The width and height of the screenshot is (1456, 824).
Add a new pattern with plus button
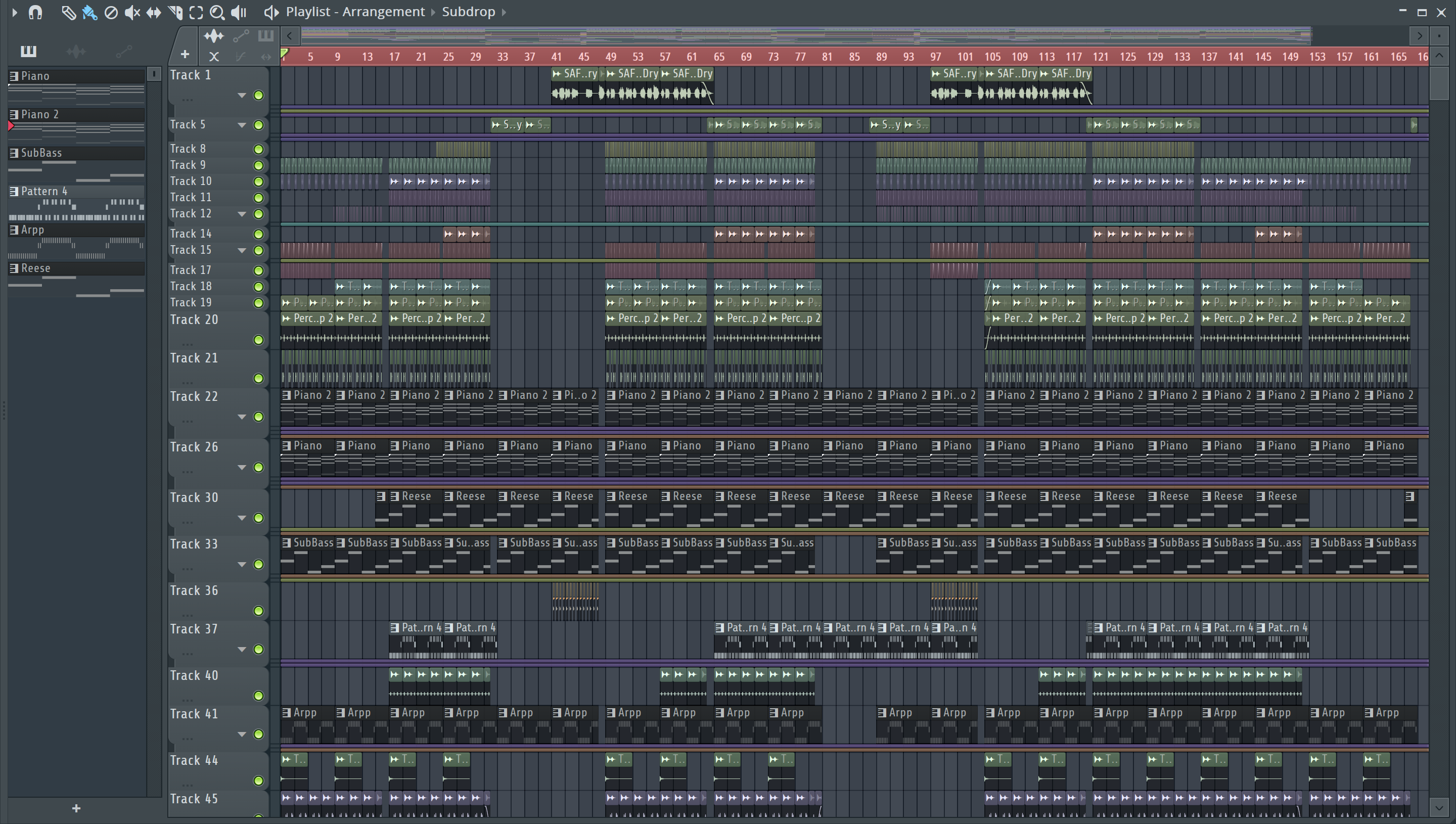coord(76,808)
